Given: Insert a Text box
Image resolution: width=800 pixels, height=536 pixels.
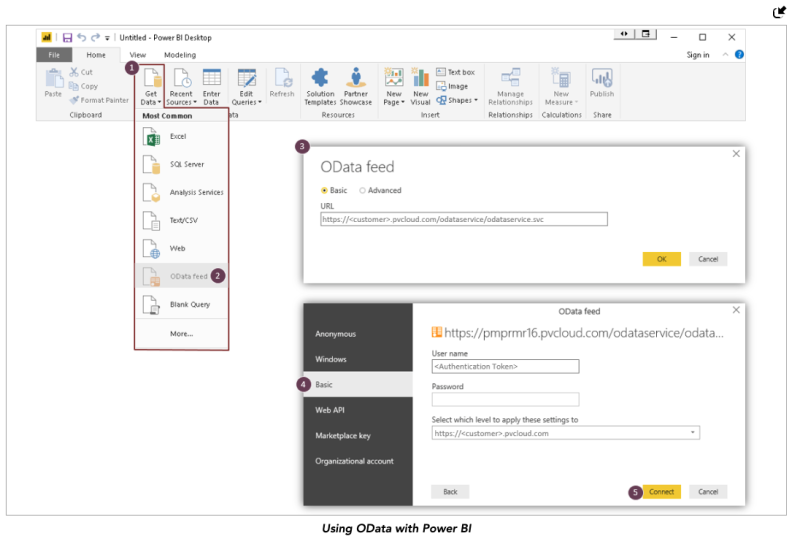Looking at the screenshot, I should (455, 72).
